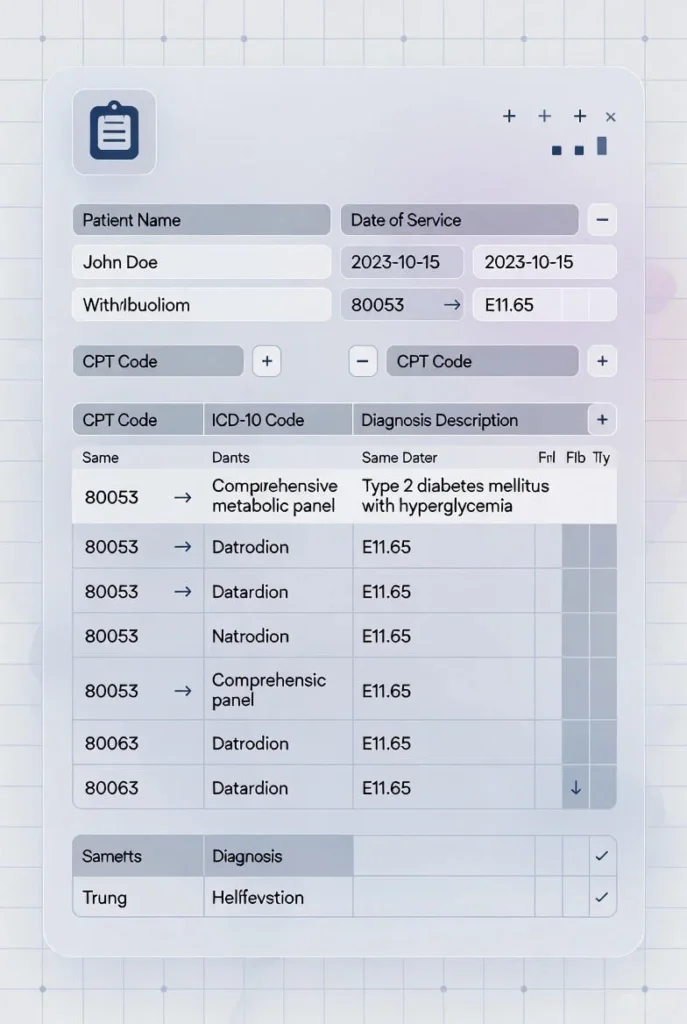Click the Natrodion table row entry

250,636
